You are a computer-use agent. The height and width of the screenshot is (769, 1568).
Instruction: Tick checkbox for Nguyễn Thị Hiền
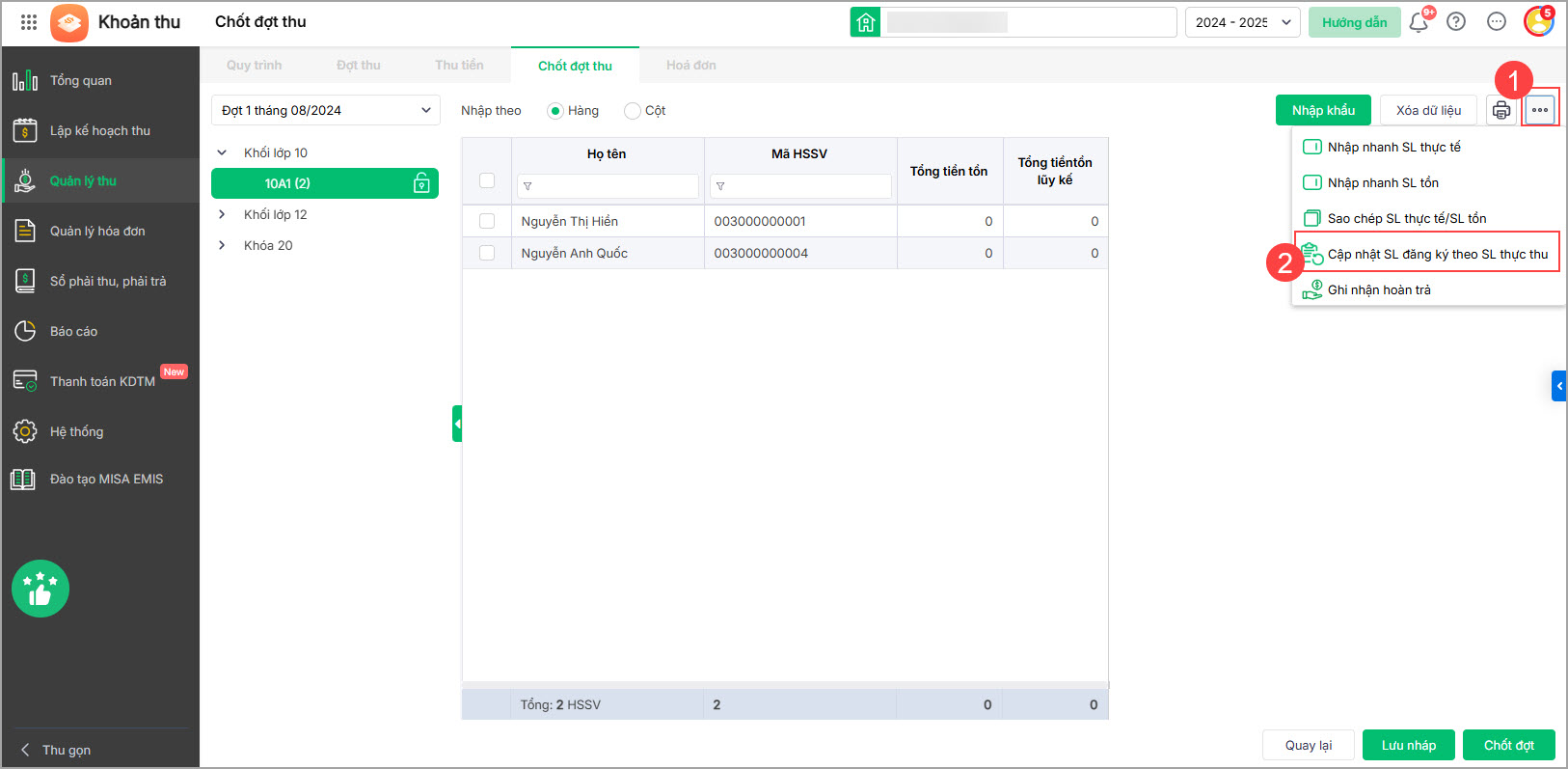(487, 221)
